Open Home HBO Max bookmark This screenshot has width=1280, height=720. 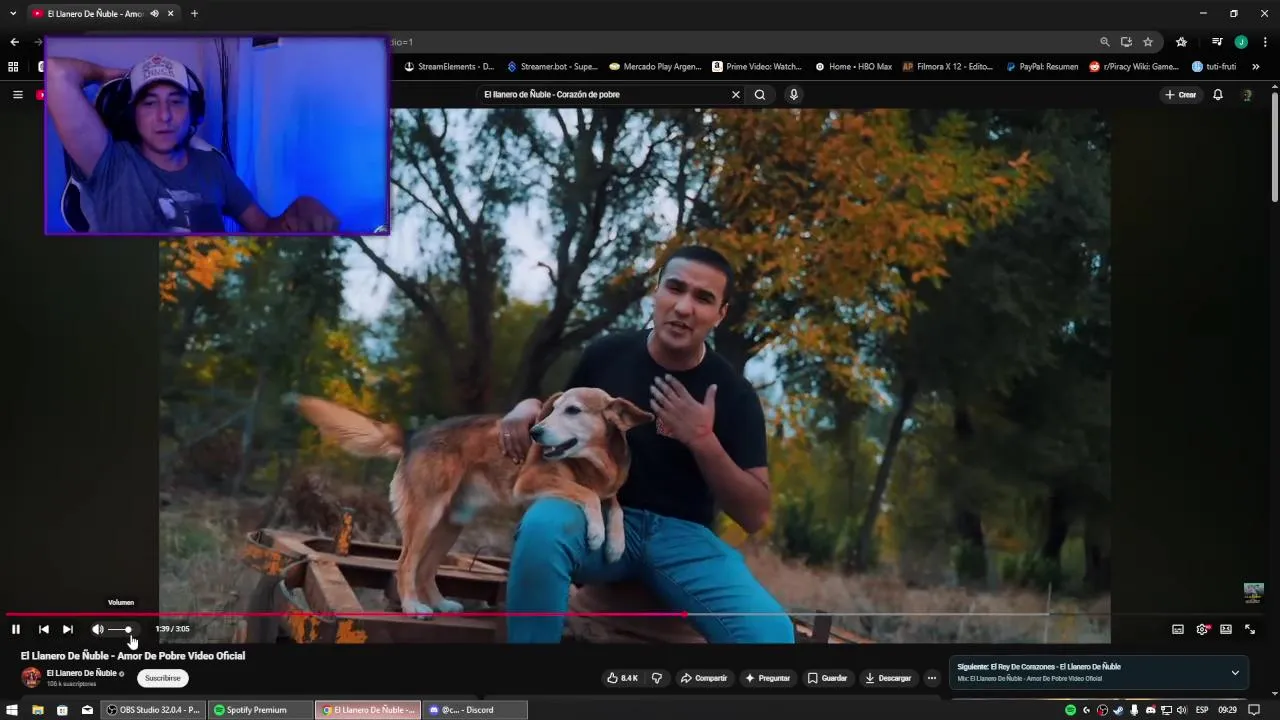[x=853, y=67]
